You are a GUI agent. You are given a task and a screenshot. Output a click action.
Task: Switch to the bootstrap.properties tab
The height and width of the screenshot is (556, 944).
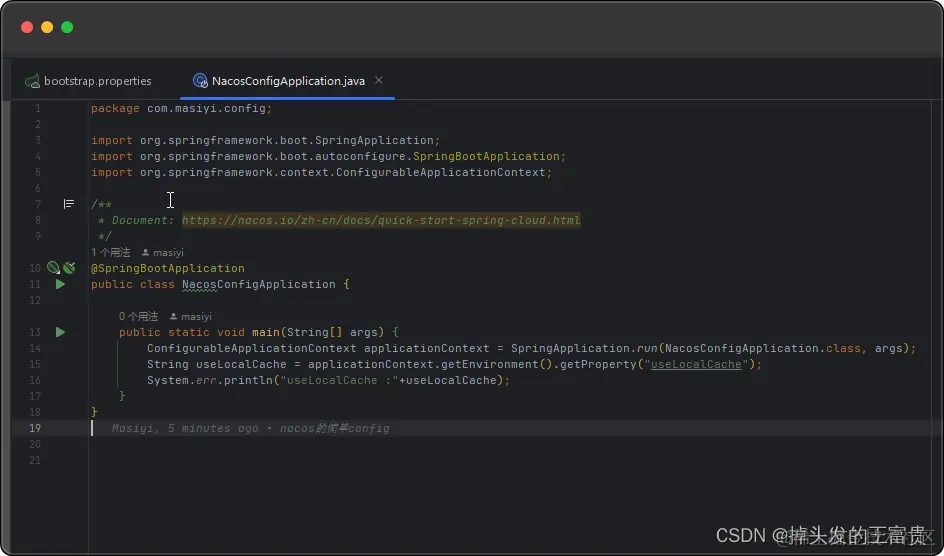pos(88,81)
